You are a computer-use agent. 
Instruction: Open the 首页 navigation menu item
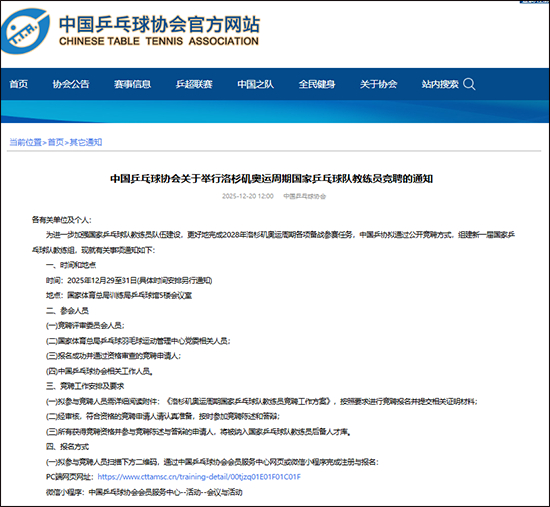tap(19, 84)
